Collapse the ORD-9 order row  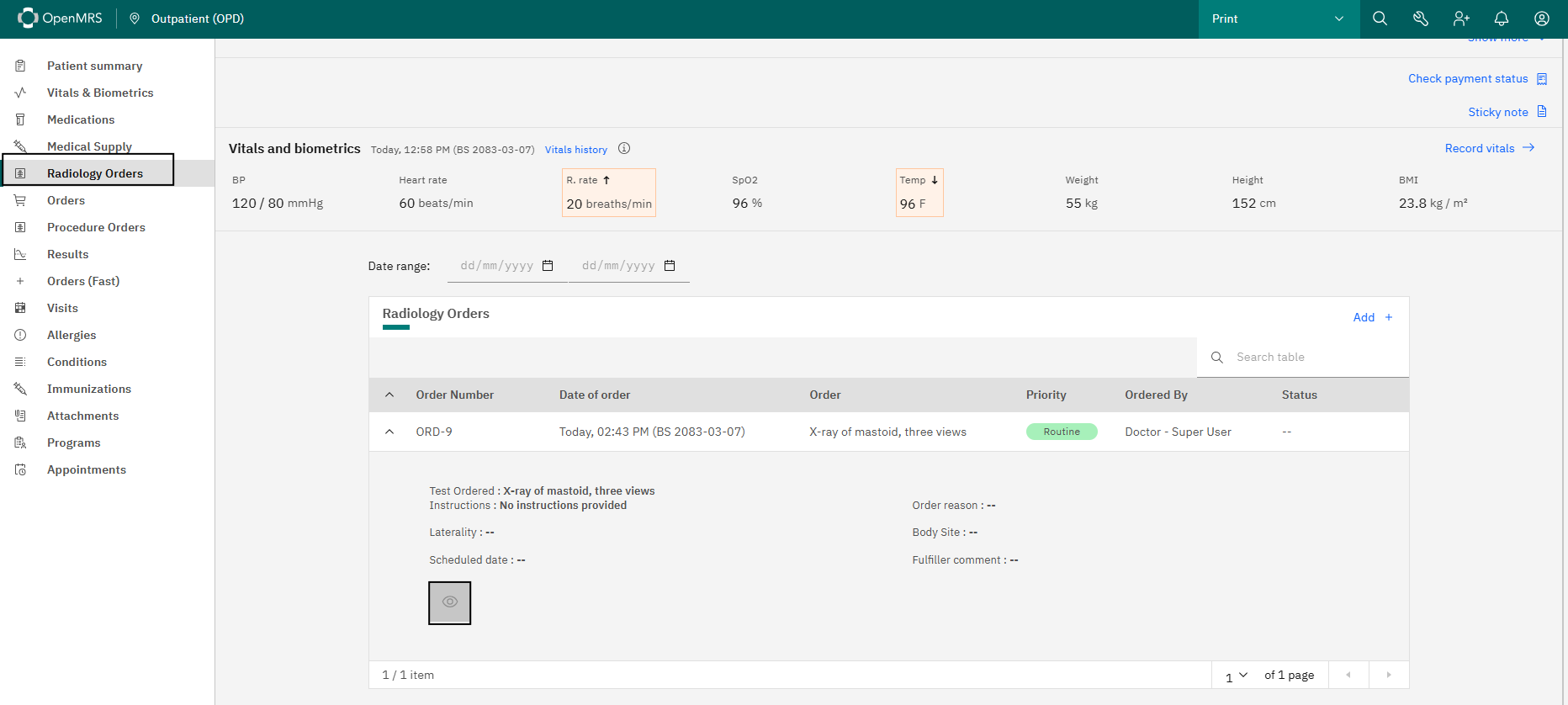click(389, 432)
